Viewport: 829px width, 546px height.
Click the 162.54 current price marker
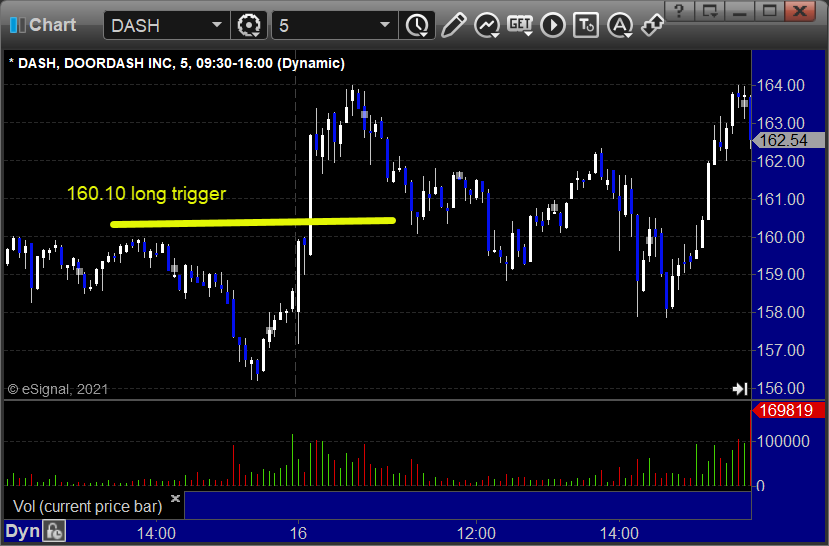(788, 140)
